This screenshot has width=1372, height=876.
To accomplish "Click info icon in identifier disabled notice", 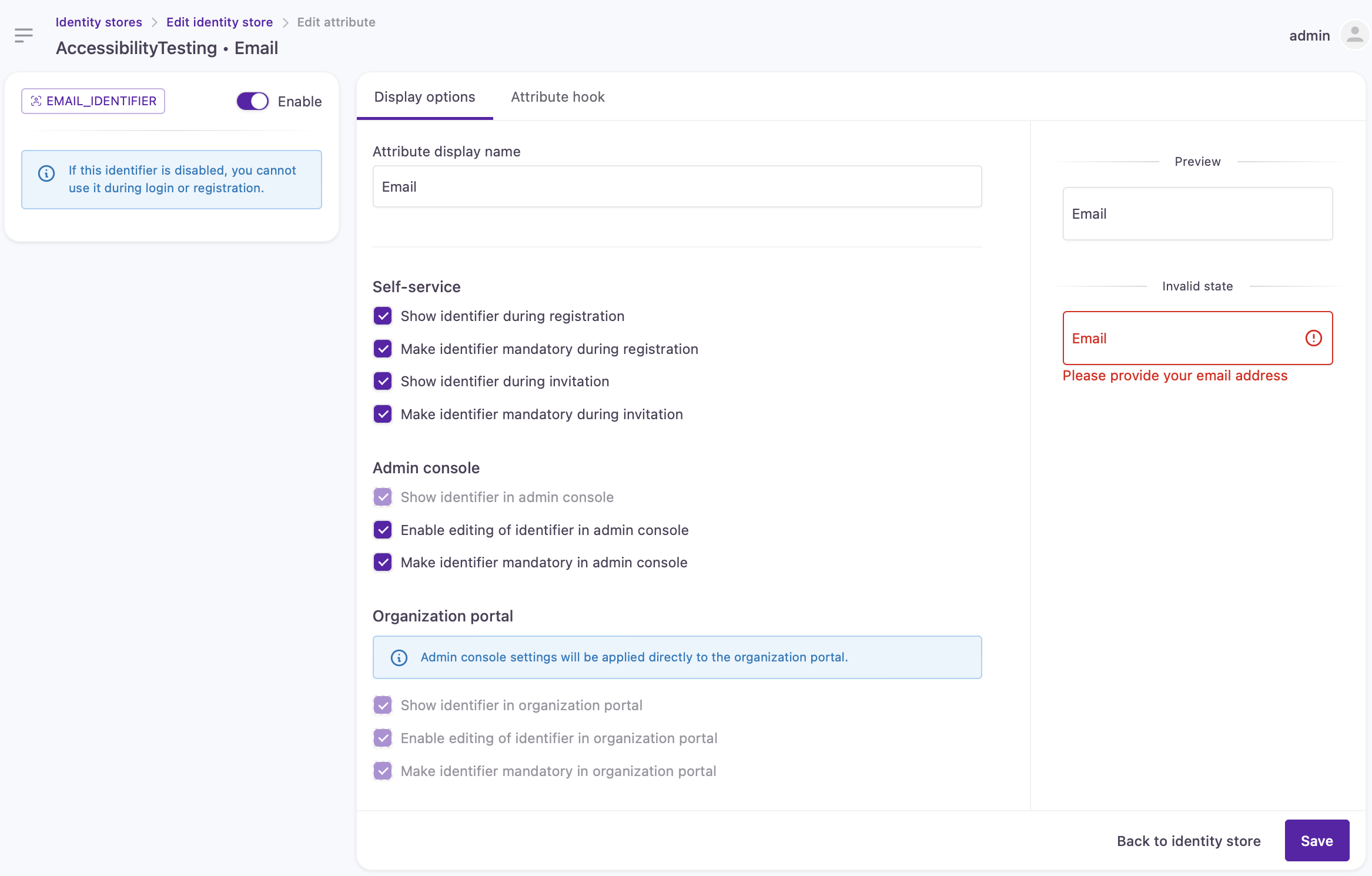I will (46, 173).
